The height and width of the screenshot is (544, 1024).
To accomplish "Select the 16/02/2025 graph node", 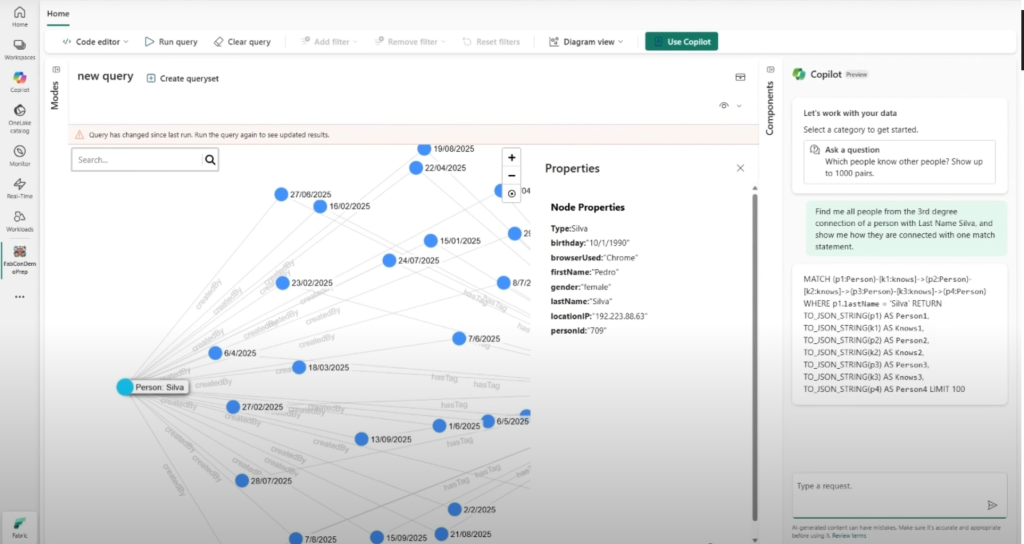I will click(x=319, y=206).
